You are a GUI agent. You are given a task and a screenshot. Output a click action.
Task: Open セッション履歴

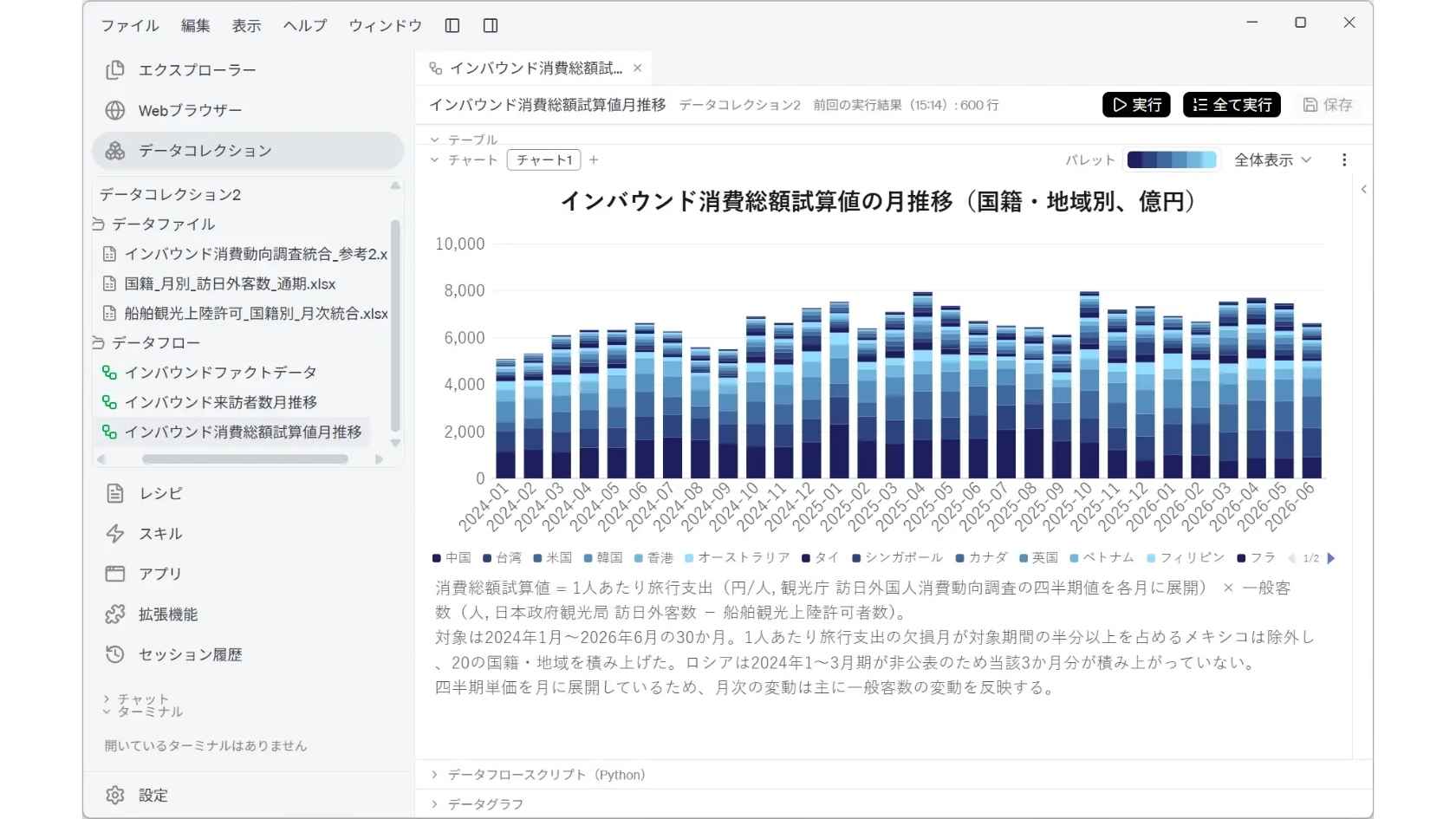click(248, 654)
